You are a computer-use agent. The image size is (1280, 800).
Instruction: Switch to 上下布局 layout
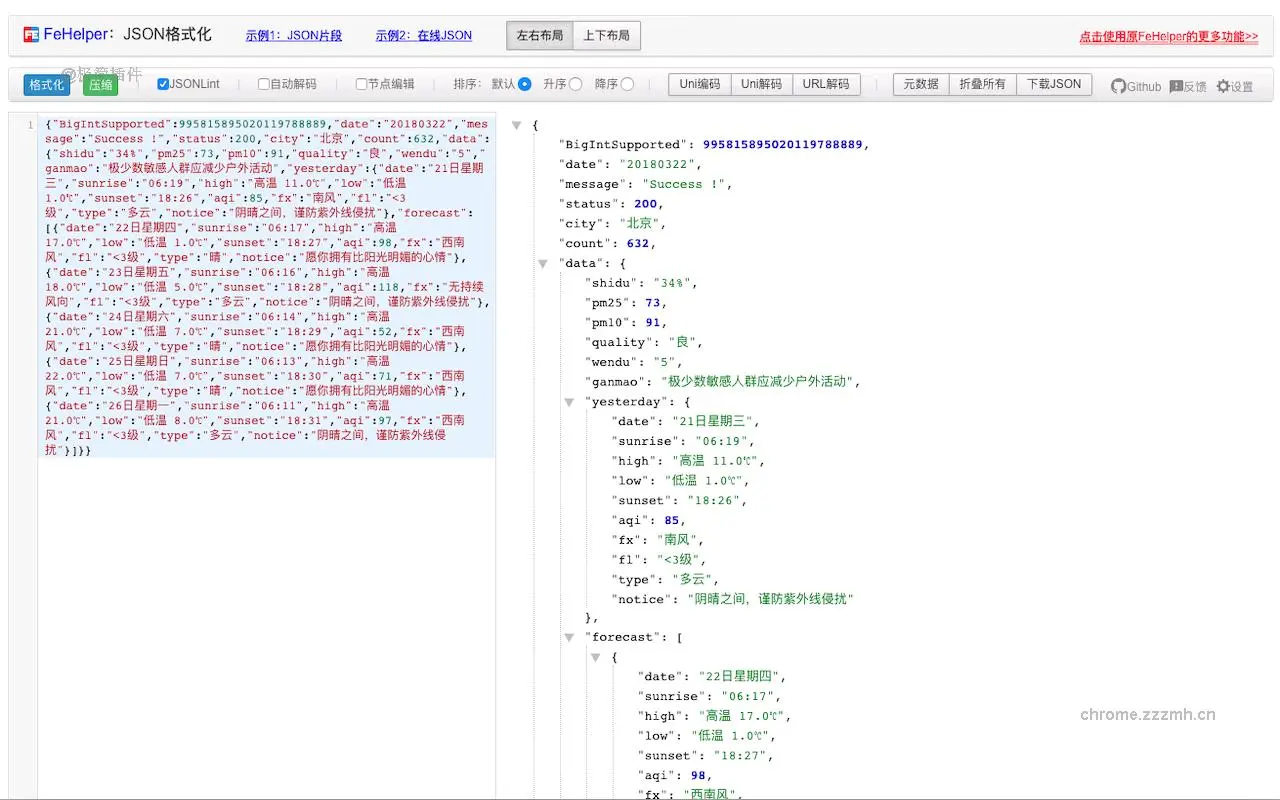(606, 35)
